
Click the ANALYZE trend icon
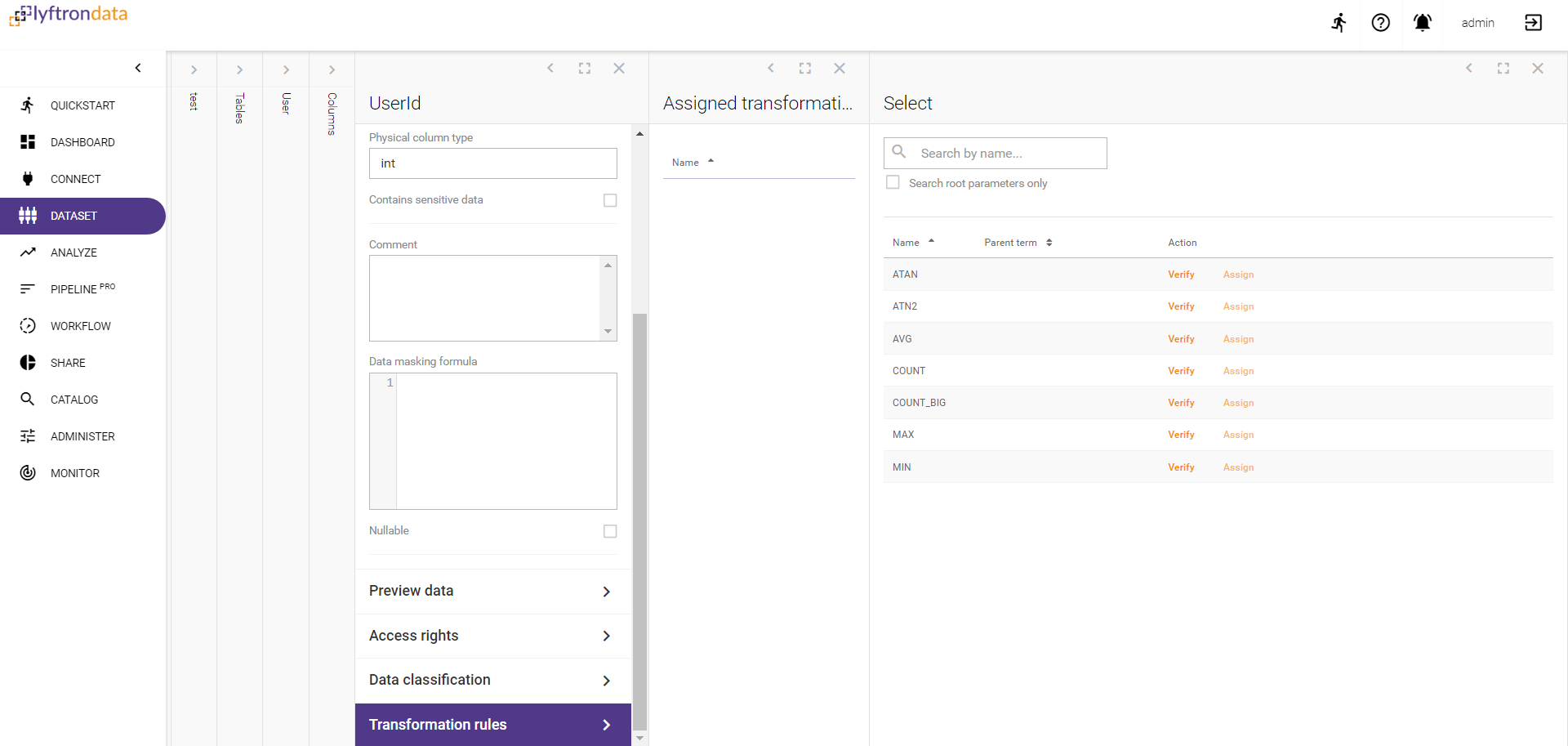tap(28, 252)
